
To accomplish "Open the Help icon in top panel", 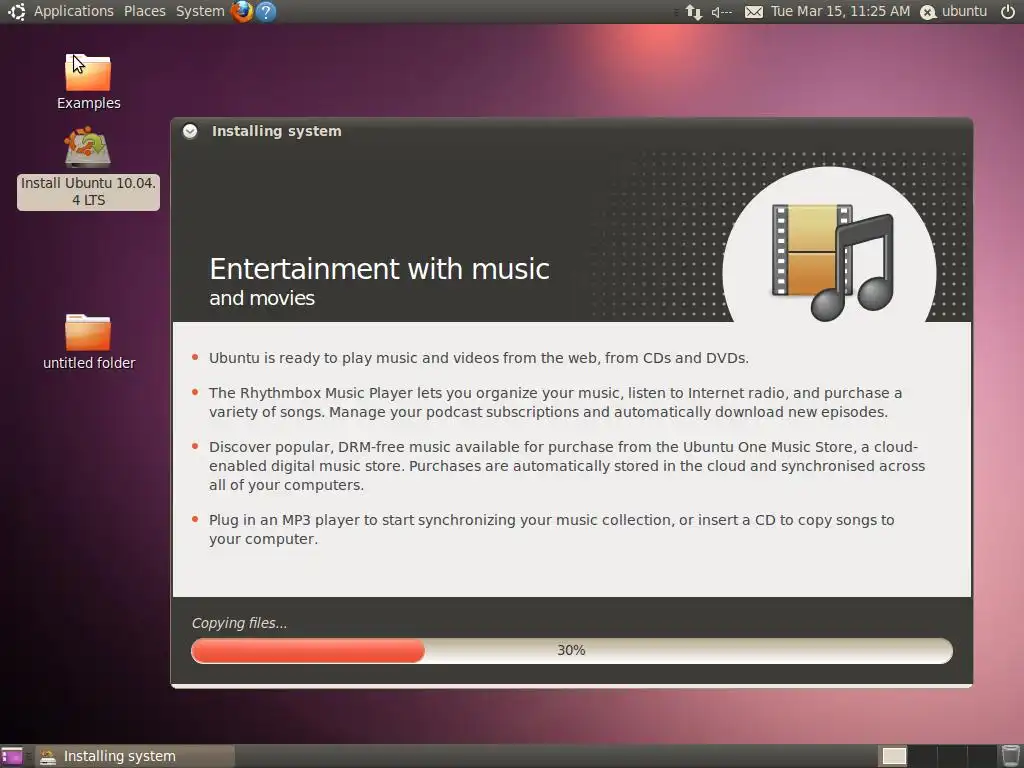I will point(266,11).
